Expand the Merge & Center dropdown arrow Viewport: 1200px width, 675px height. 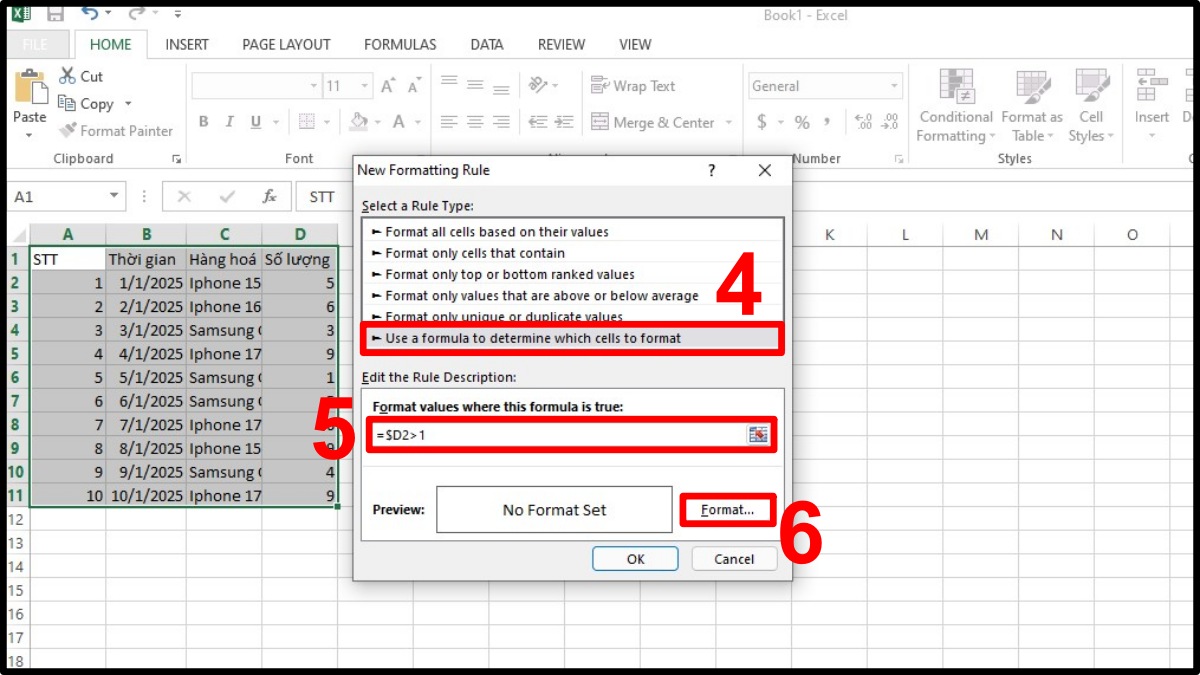(728, 123)
